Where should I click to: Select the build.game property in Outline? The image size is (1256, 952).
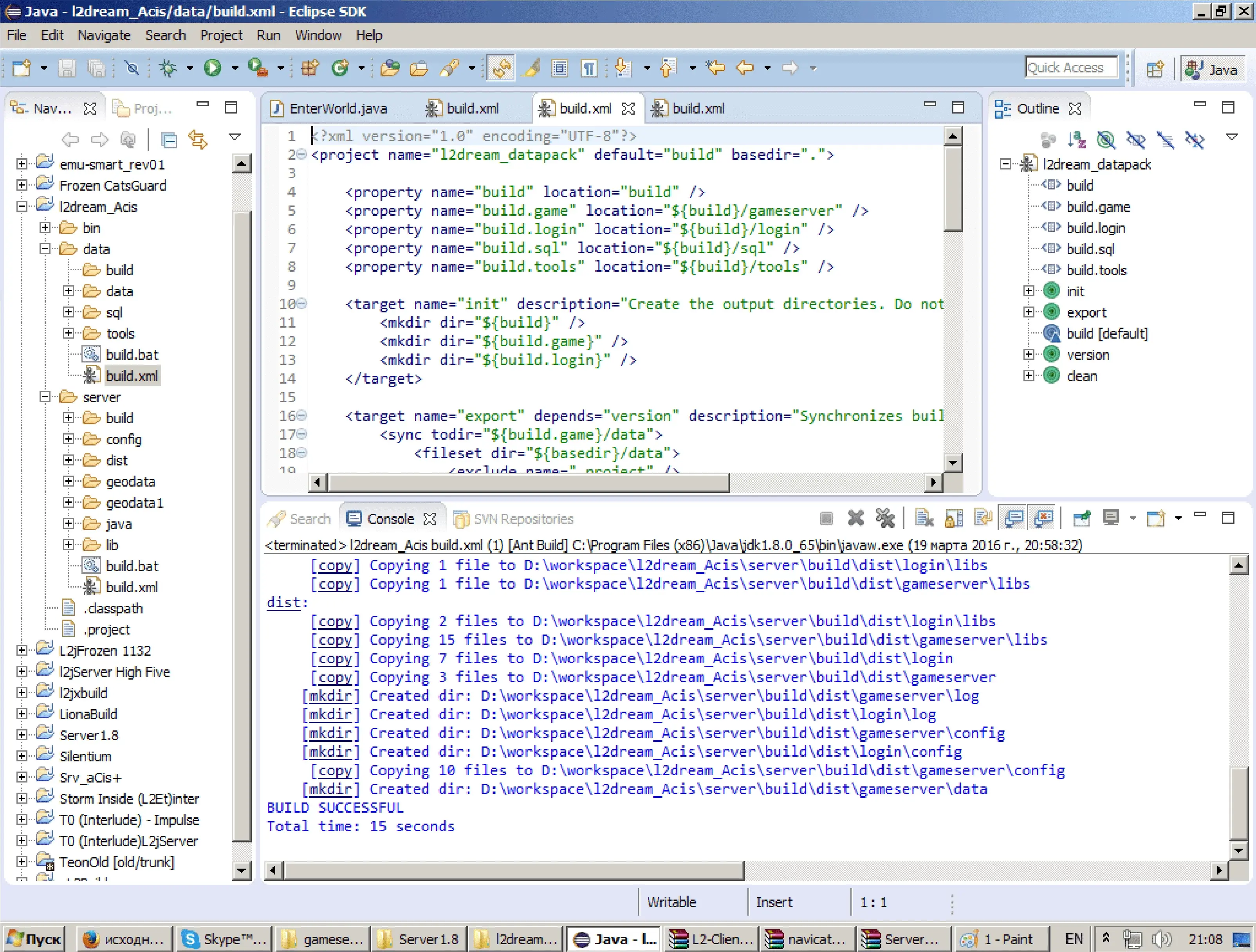(1097, 207)
